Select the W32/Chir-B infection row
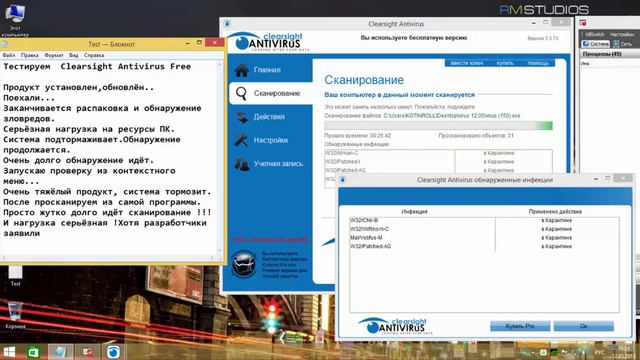The image size is (640, 360). point(484,220)
